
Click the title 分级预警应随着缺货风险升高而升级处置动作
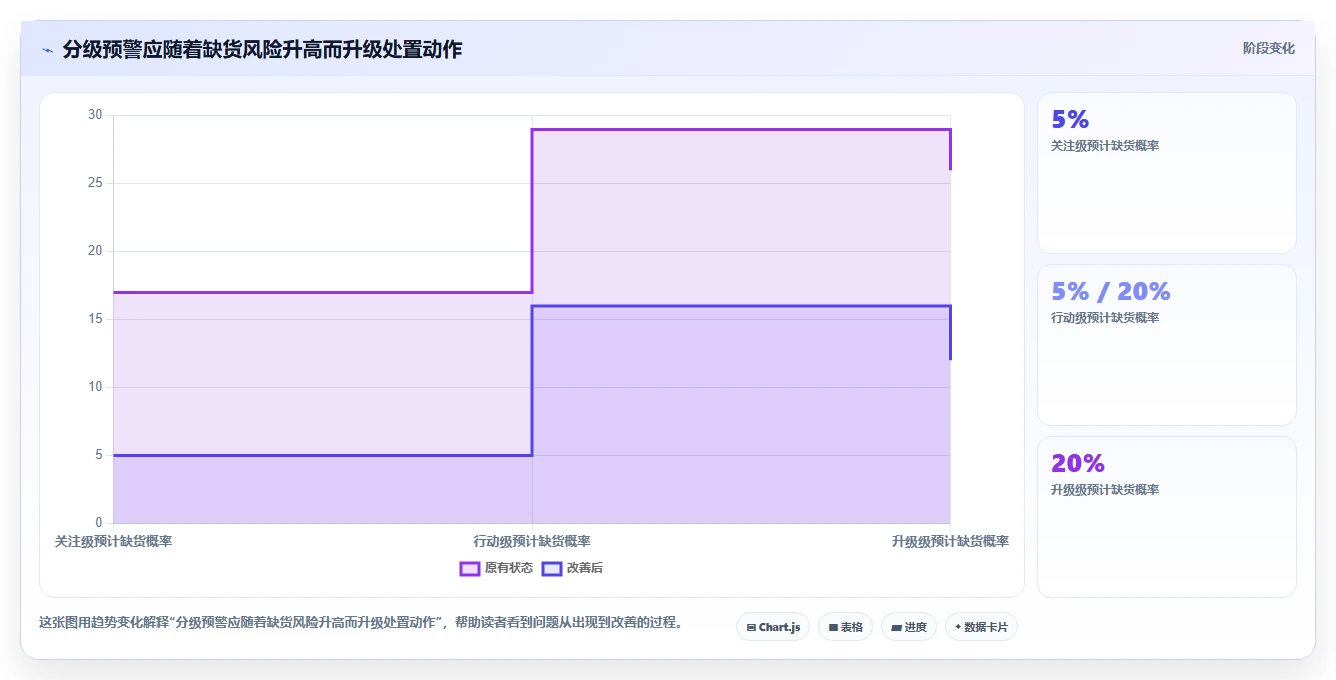[262, 49]
